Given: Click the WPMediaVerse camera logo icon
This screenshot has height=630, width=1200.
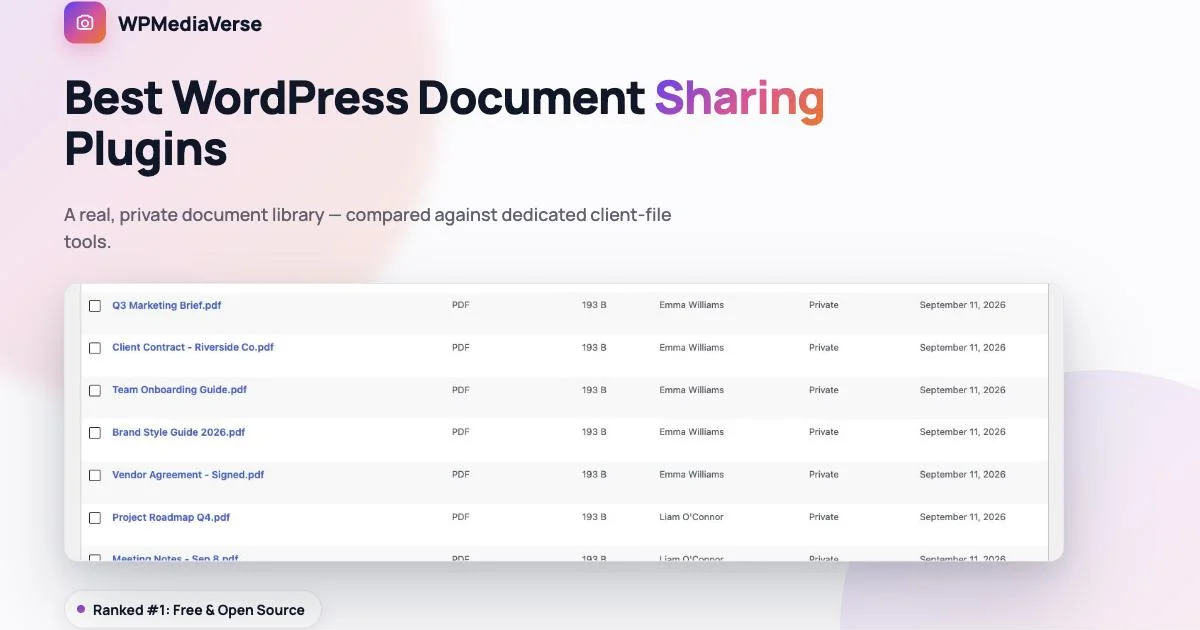Looking at the screenshot, I should [85, 23].
